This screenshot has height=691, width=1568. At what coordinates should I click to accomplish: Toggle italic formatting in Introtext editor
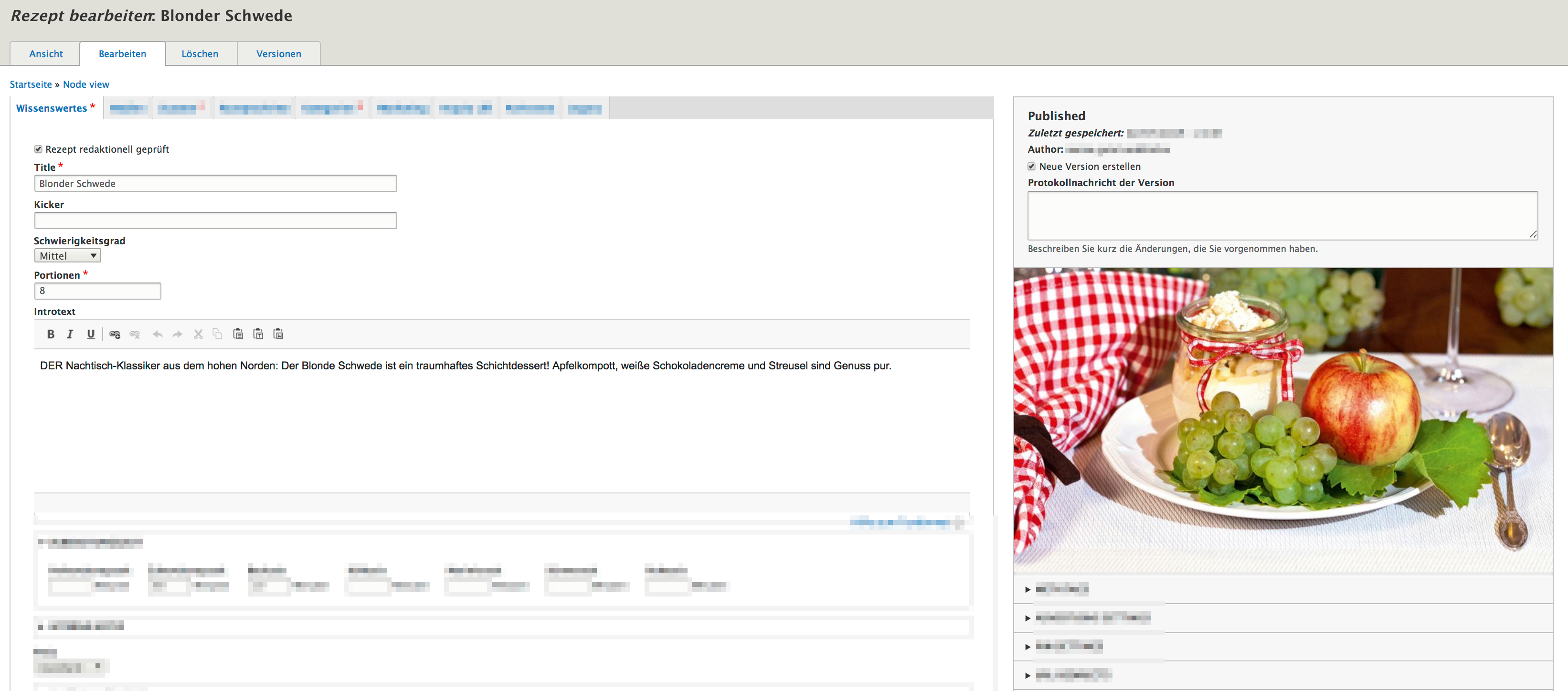pyautogui.click(x=70, y=334)
